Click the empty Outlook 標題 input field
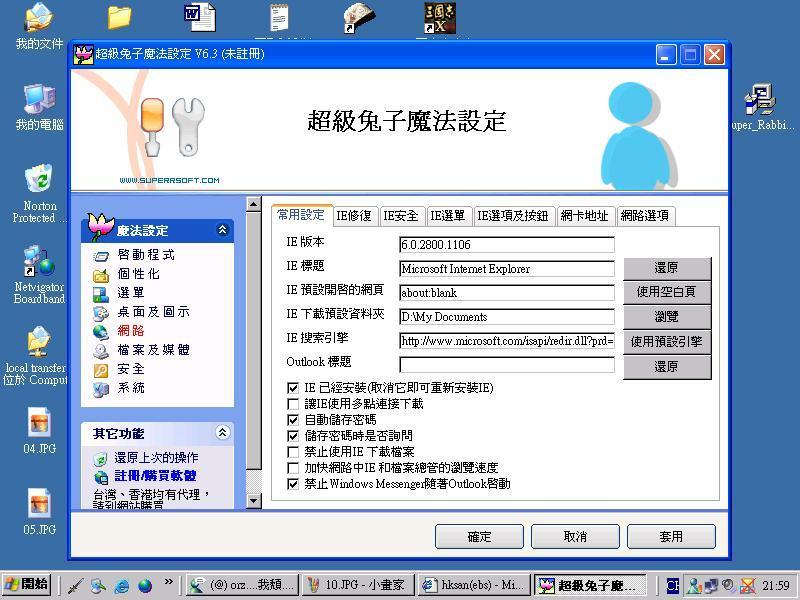Screen dimensions: 800x600 tap(507, 365)
